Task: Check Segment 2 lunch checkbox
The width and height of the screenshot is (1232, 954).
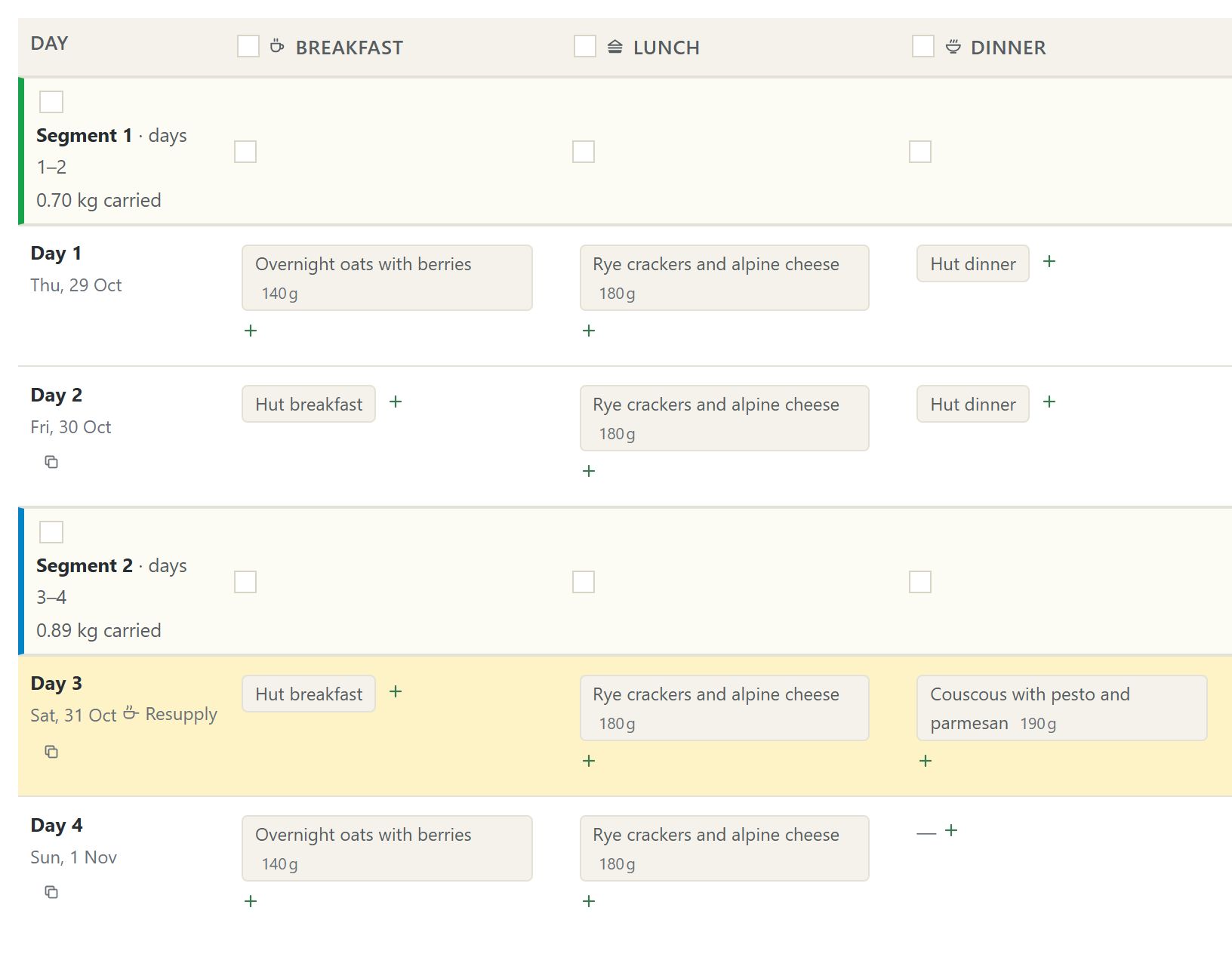Action: pyautogui.click(x=584, y=582)
